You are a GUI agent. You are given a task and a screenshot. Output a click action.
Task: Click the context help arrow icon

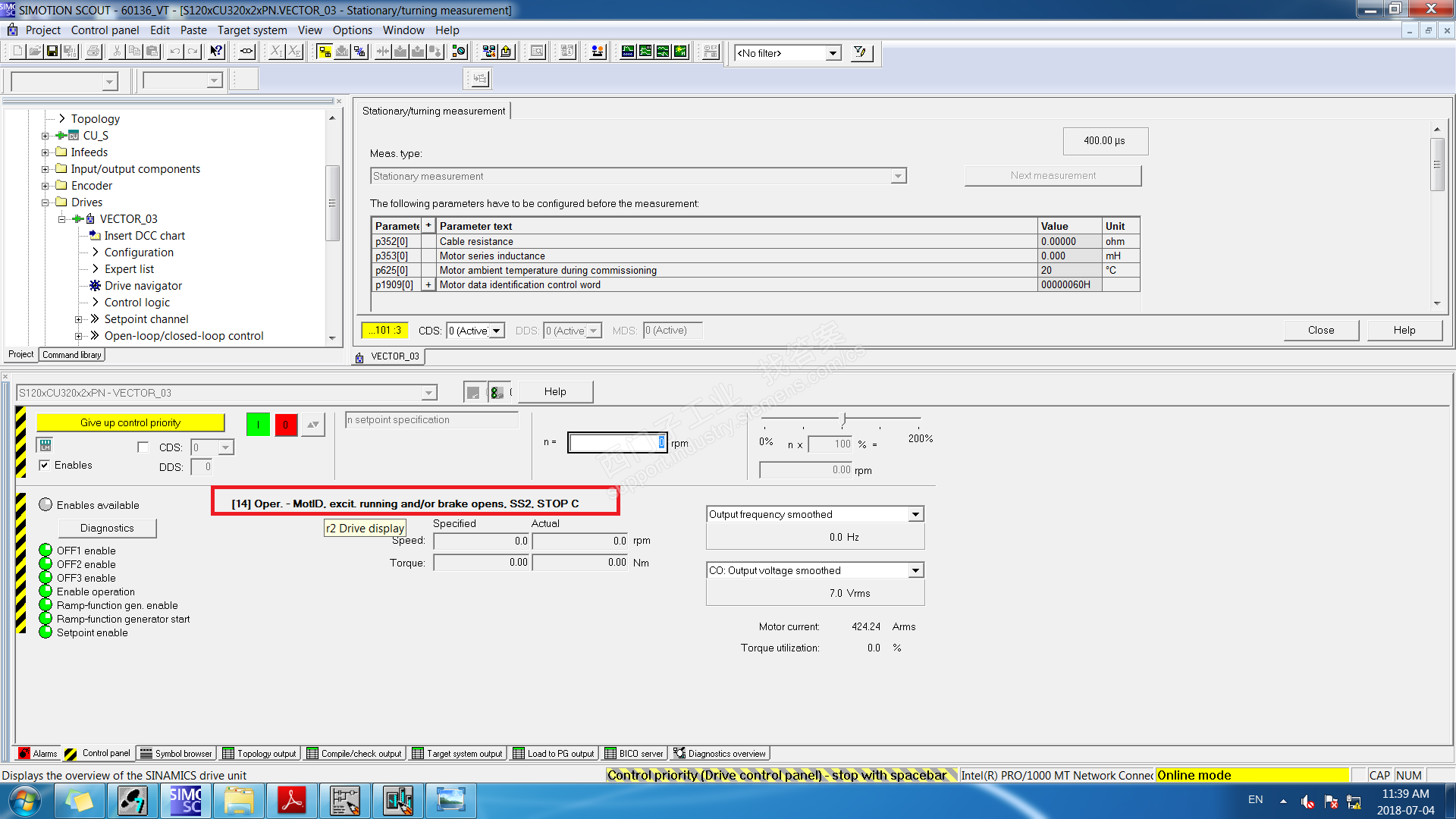coord(217,52)
